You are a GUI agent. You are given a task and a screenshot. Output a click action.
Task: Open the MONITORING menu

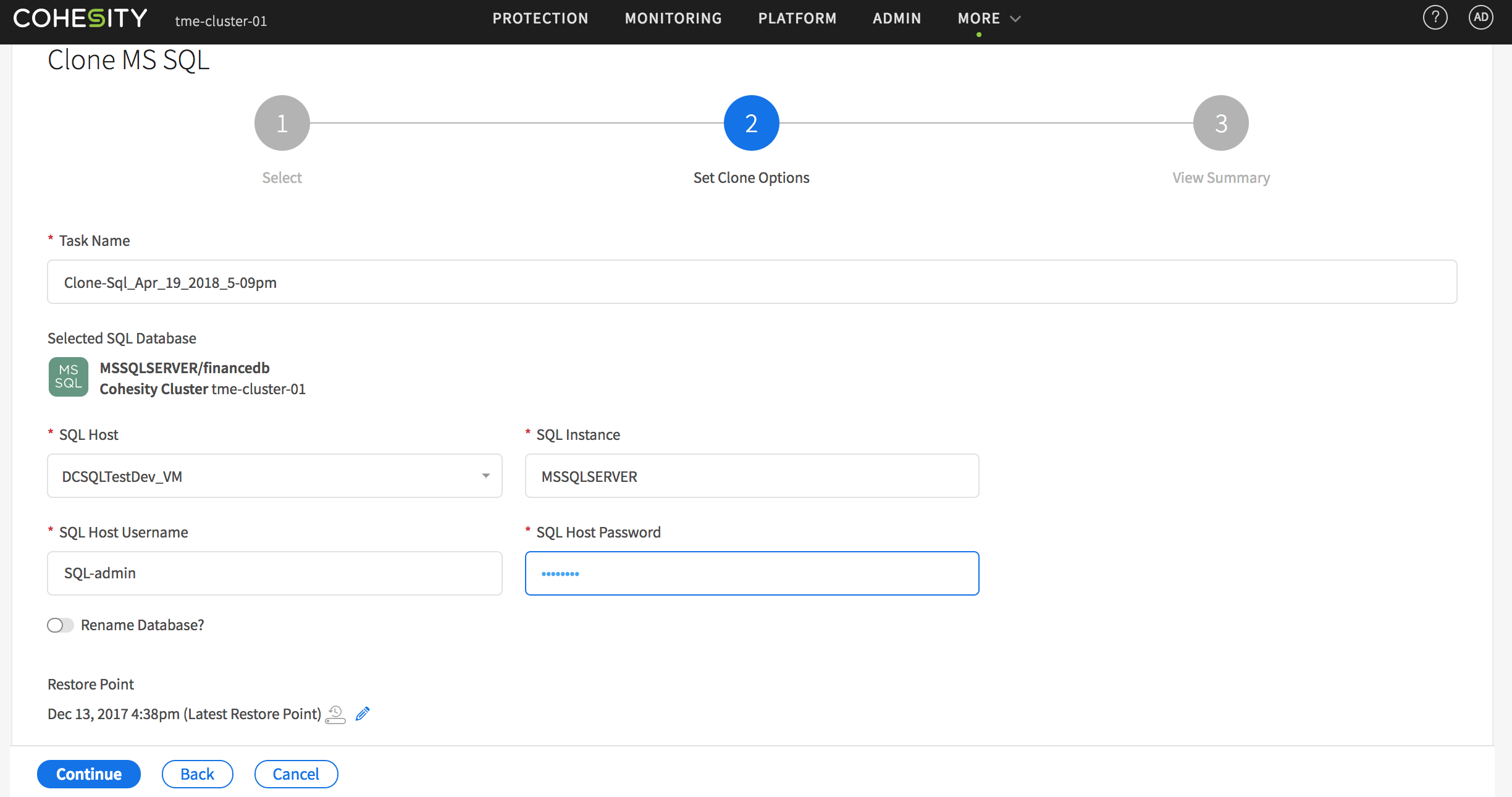(673, 19)
